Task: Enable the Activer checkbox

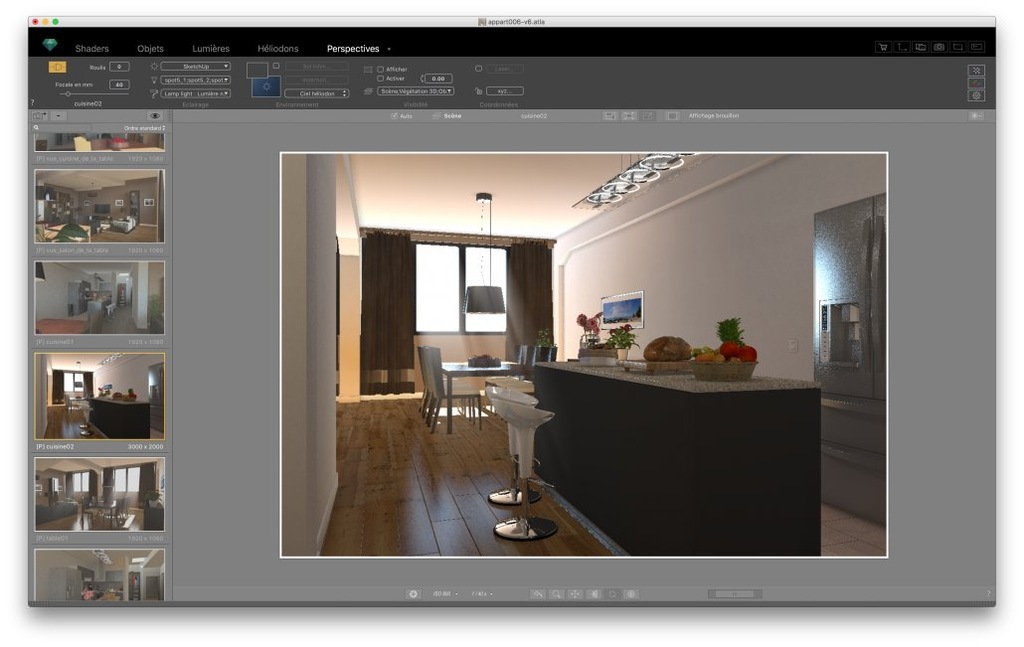Action: tap(380, 78)
